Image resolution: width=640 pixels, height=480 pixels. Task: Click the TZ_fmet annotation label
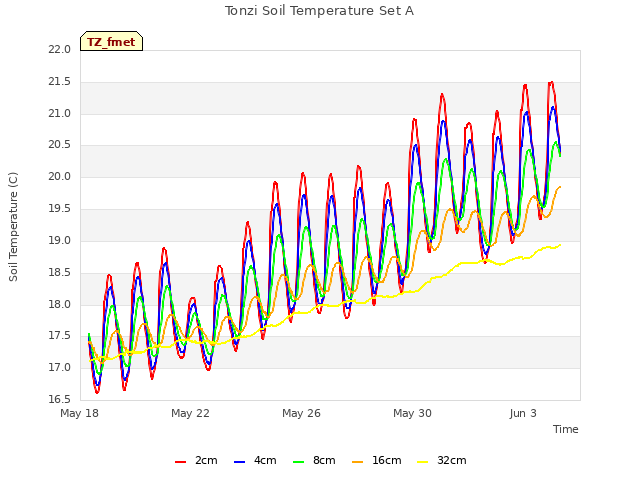[x=111, y=41]
